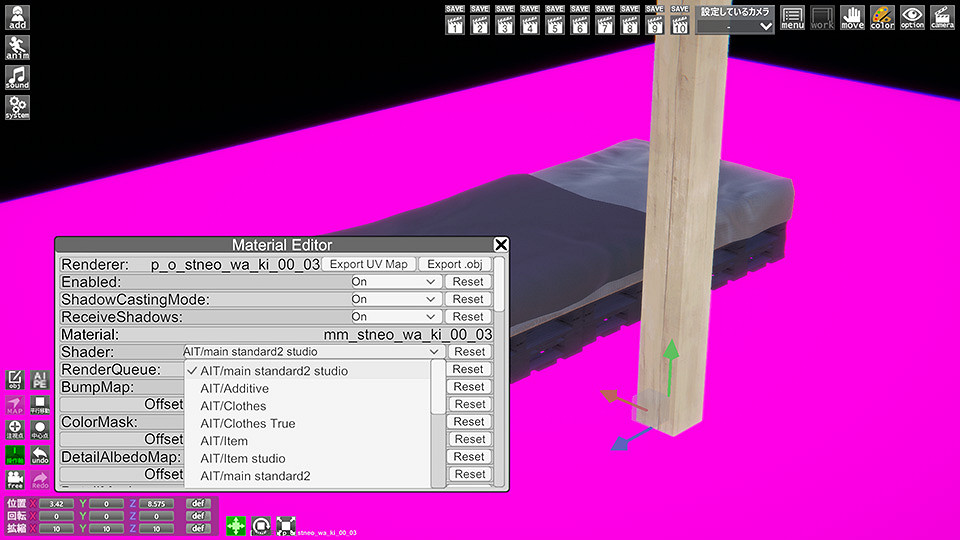Toggle the free camera mode button

(x=15, y=481)
